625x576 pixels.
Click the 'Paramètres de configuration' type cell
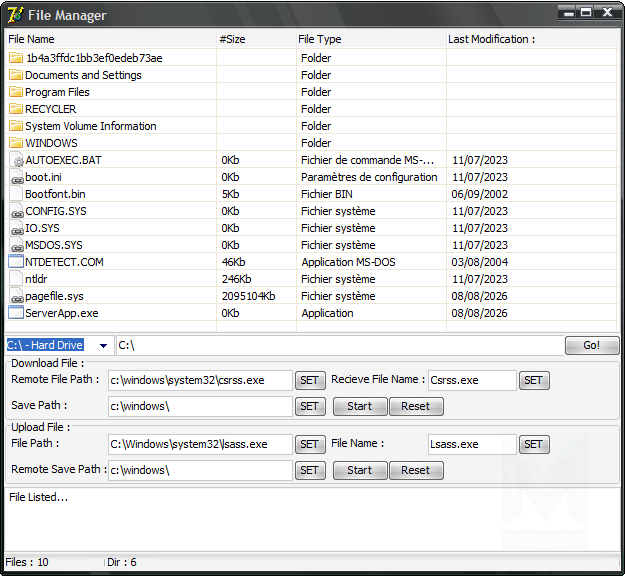coord(369,177)
